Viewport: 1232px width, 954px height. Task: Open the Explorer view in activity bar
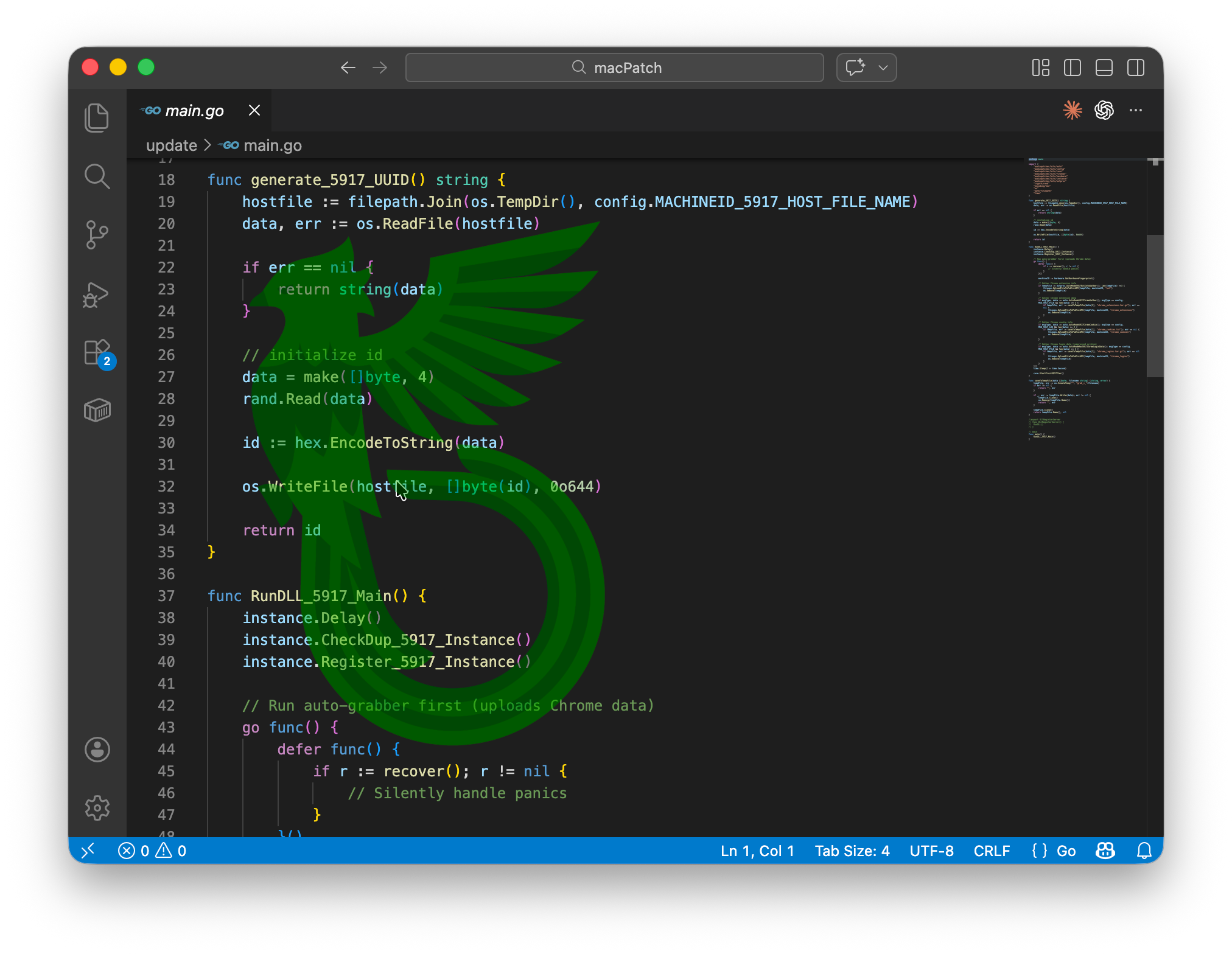[97, 117]
